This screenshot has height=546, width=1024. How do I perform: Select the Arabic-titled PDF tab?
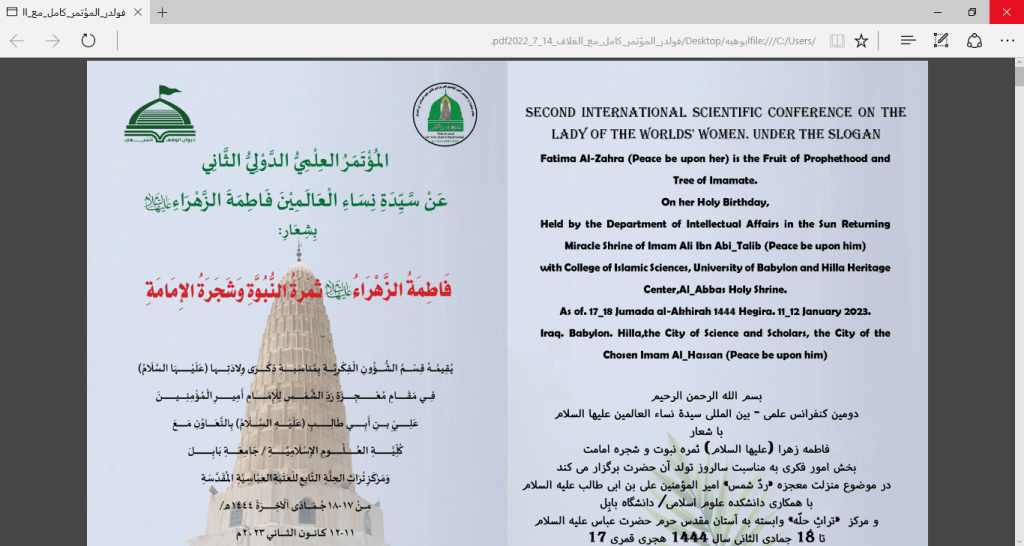(x=65, y=12)
